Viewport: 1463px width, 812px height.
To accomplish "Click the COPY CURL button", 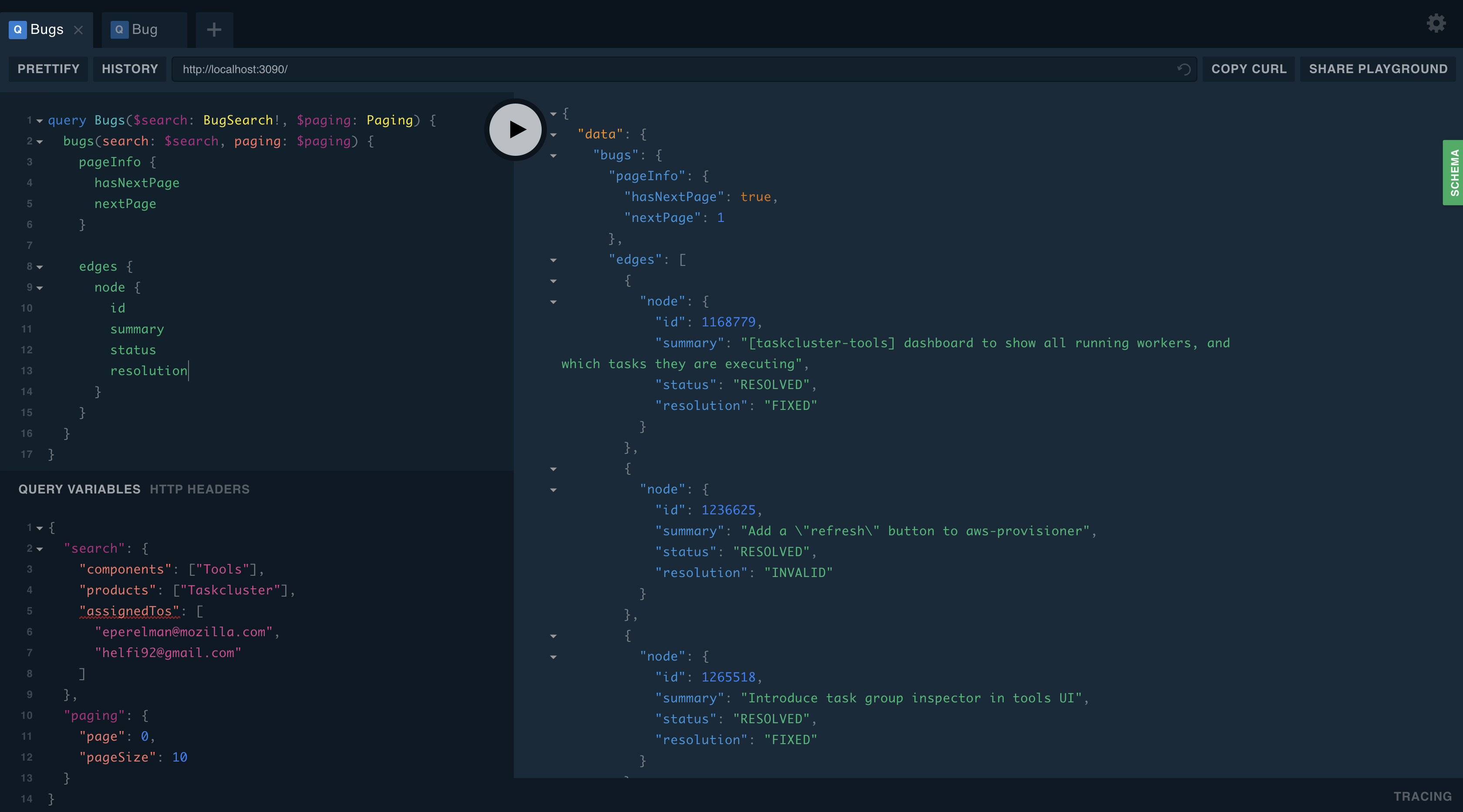I will pos(1248,69).
